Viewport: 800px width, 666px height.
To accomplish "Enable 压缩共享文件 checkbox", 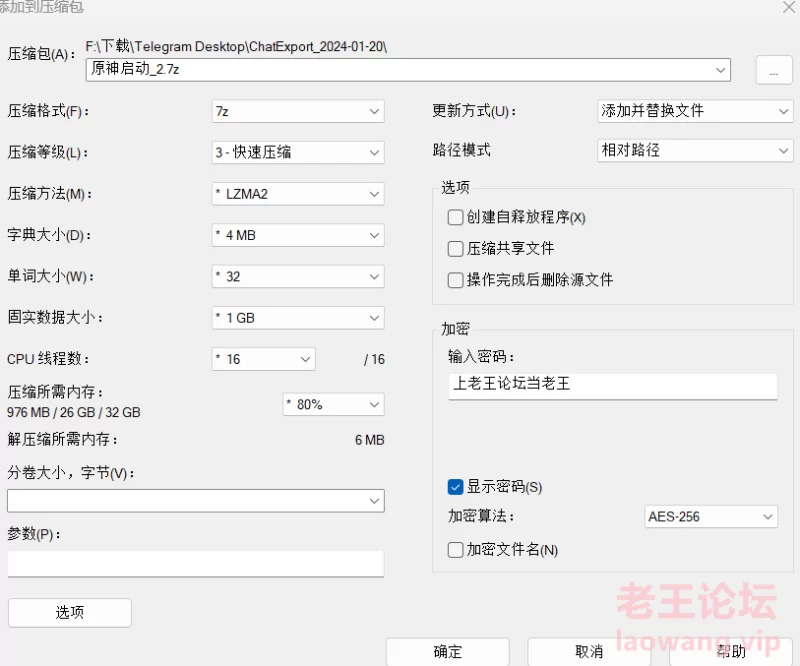I will pos(455,249).
